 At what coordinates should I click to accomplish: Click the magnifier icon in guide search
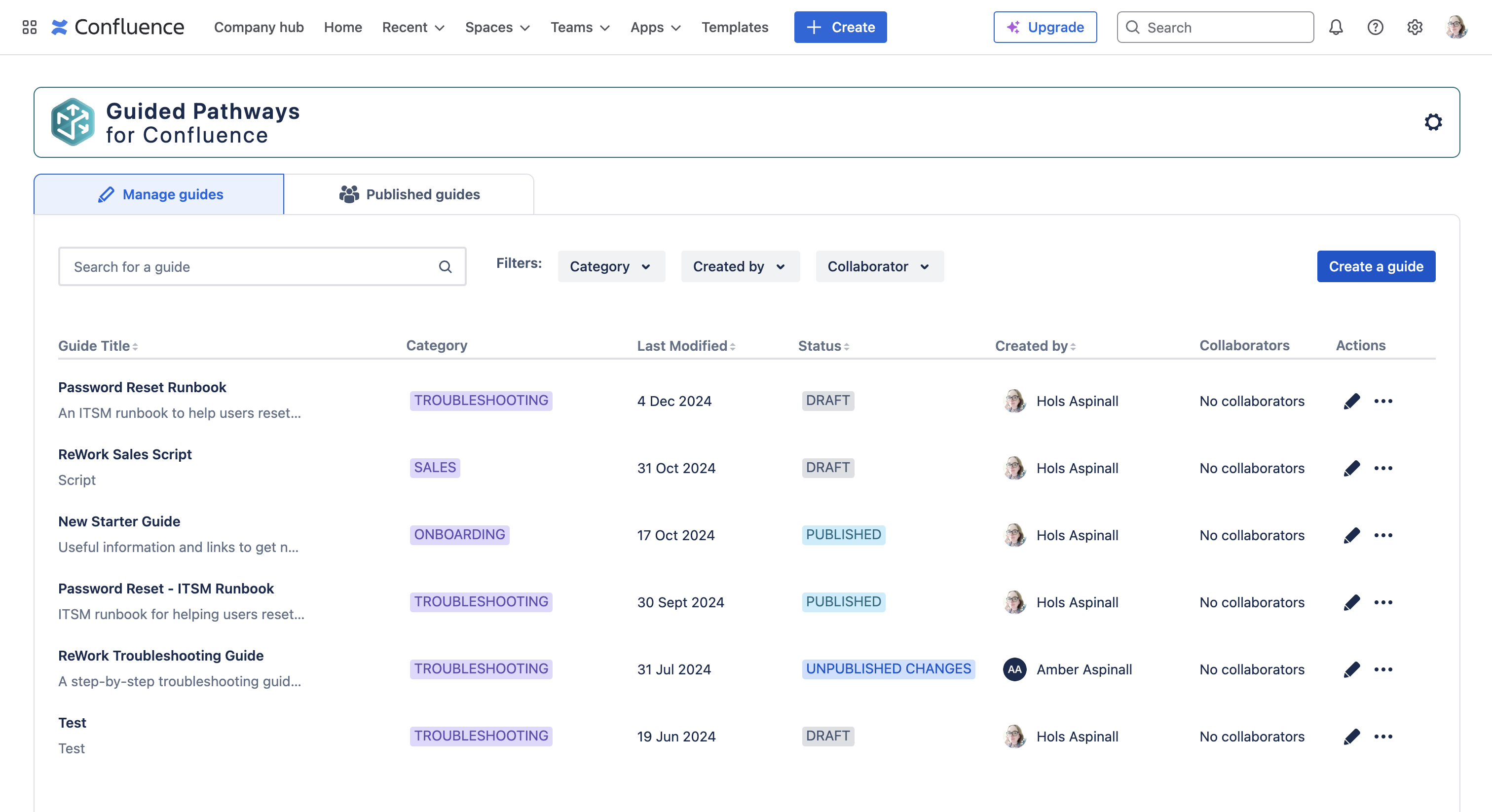[x=445, y=266]
